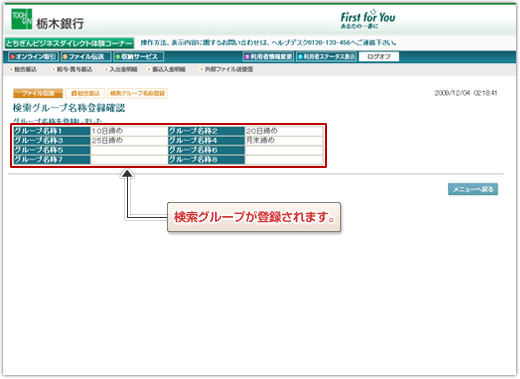Go to 振込入金明細 submenu link
The width and height of the screenshot is (520, 379).
click(169, 69)
